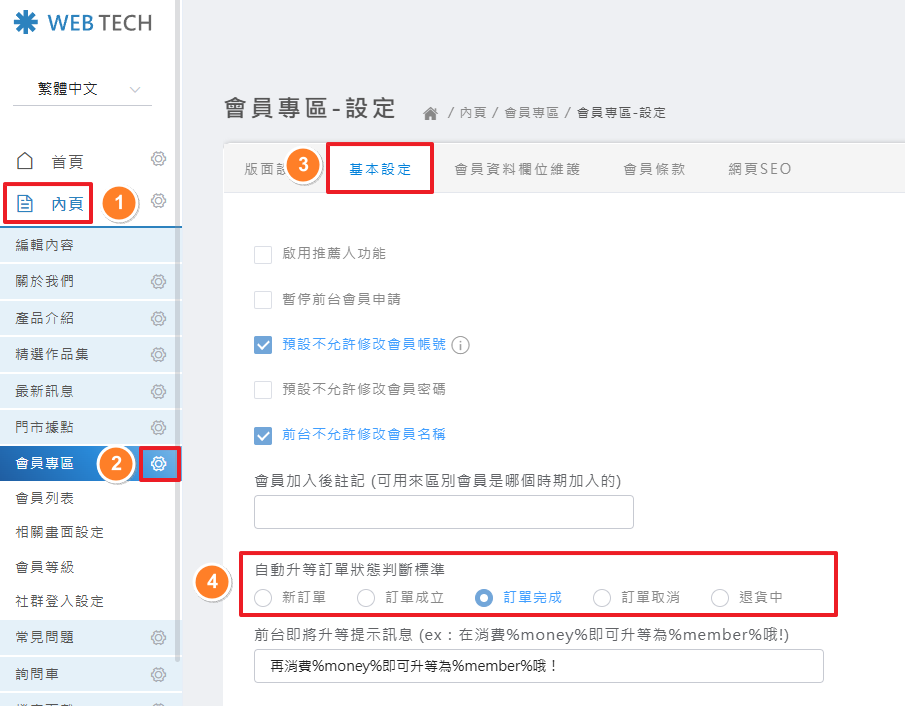
Task: Click the gear icon next to 會員專區
Action: [x=159, y=463]
